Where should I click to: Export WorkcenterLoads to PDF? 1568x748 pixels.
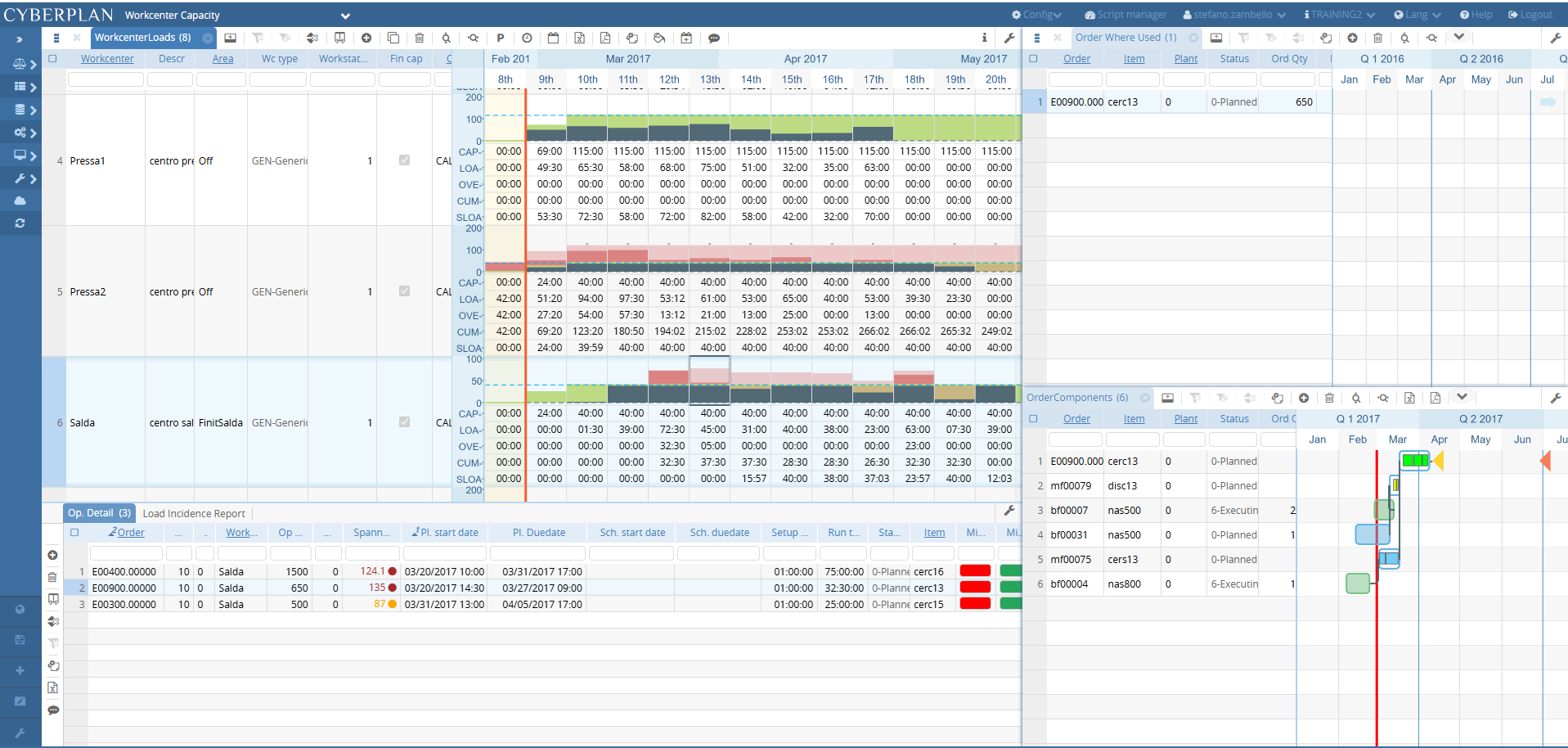[x=605, y=38]
